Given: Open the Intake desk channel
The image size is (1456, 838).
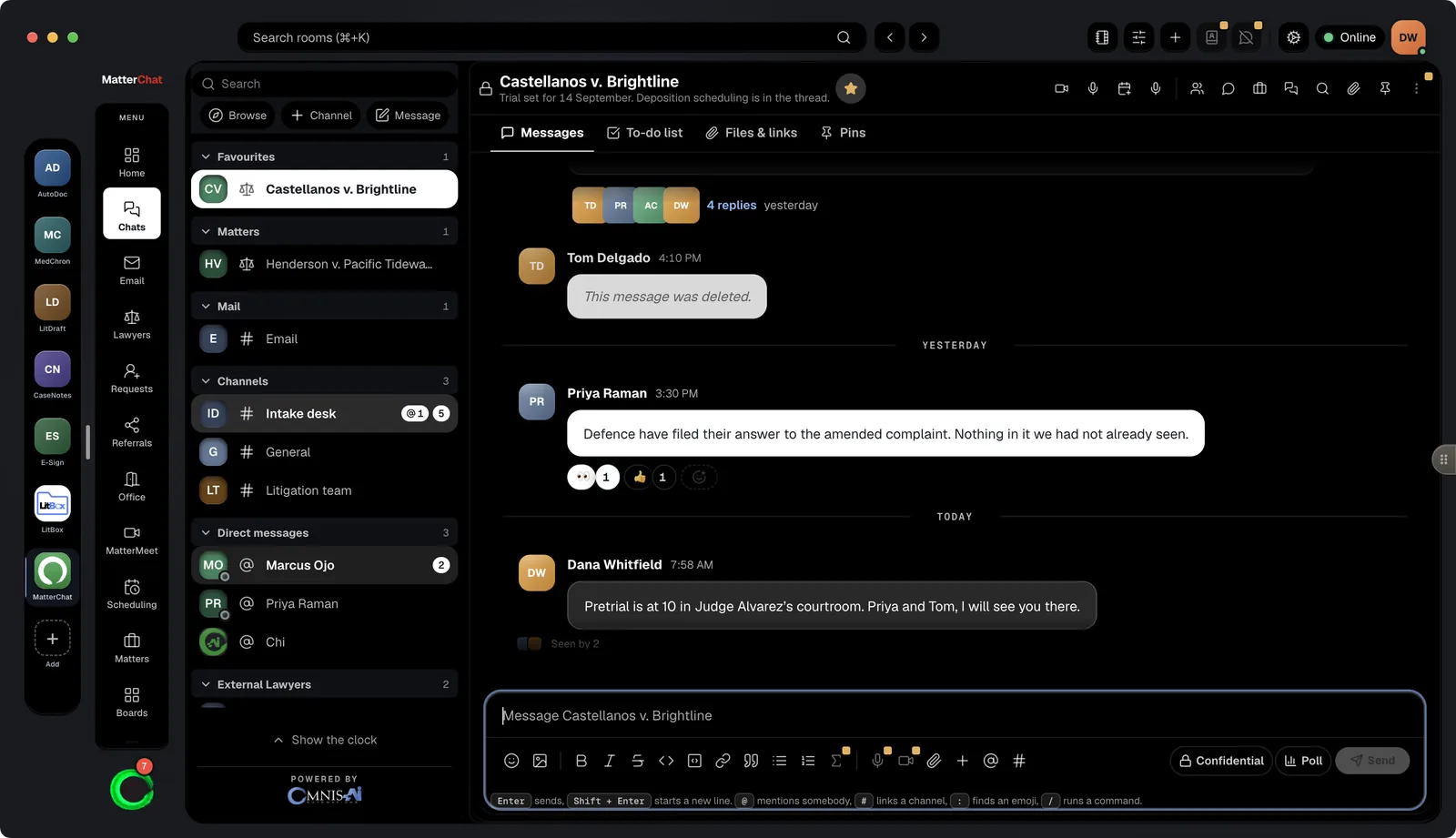Looking at the screenshot, I should [324, 414].
